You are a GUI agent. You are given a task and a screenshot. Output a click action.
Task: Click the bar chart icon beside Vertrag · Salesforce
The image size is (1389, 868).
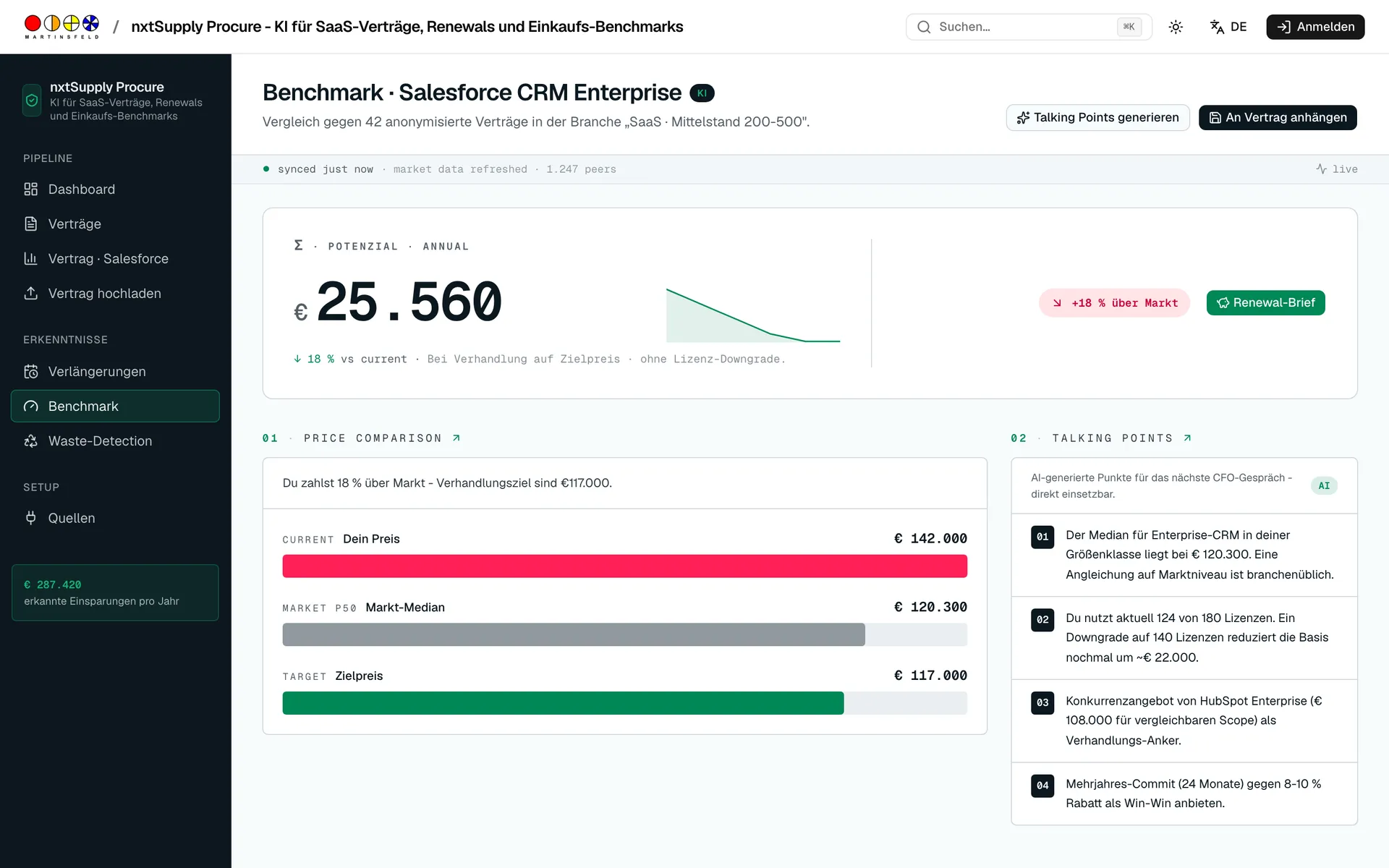point(30,258)
